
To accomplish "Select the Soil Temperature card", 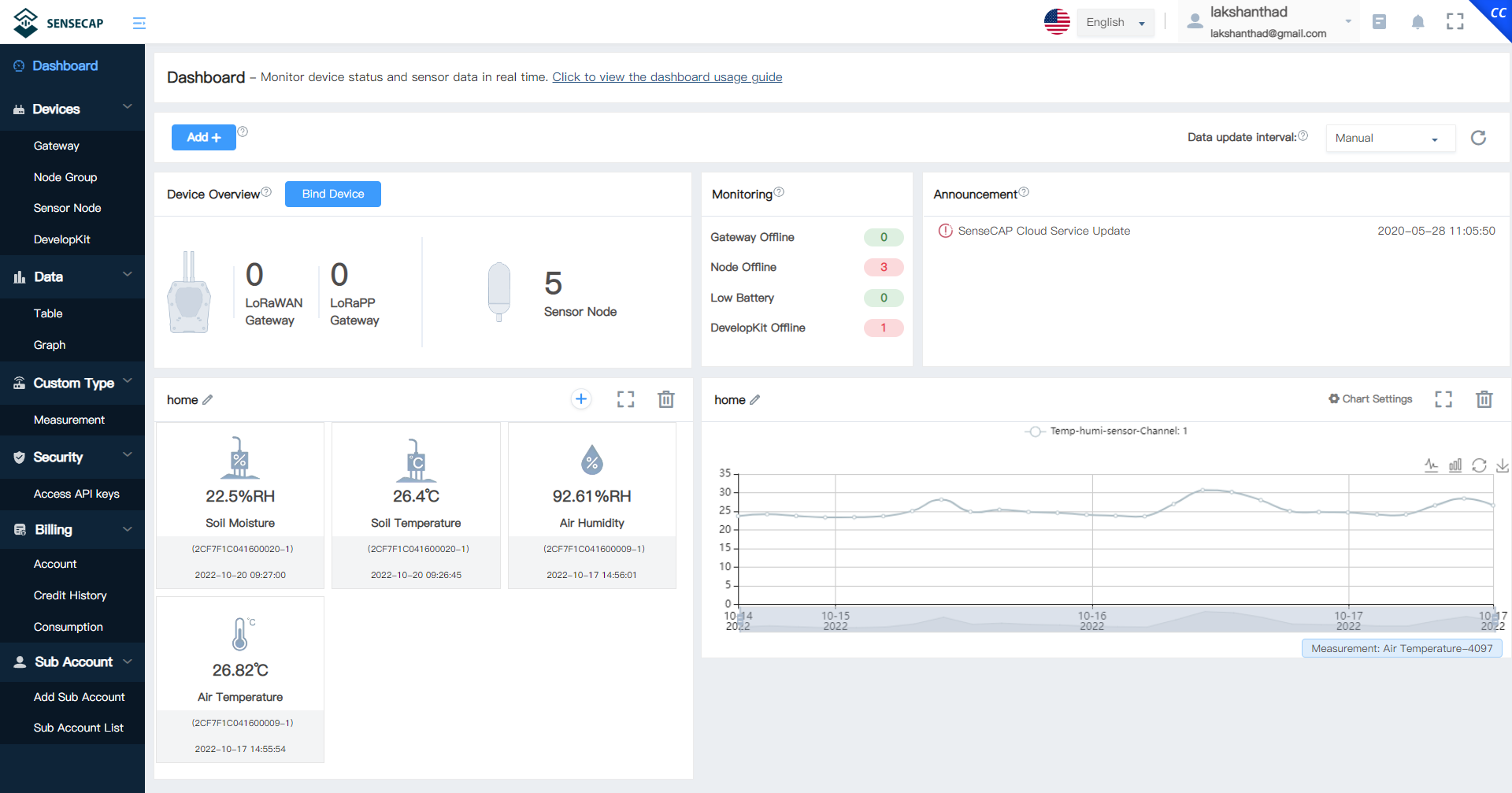I will (x=416, y=506).
